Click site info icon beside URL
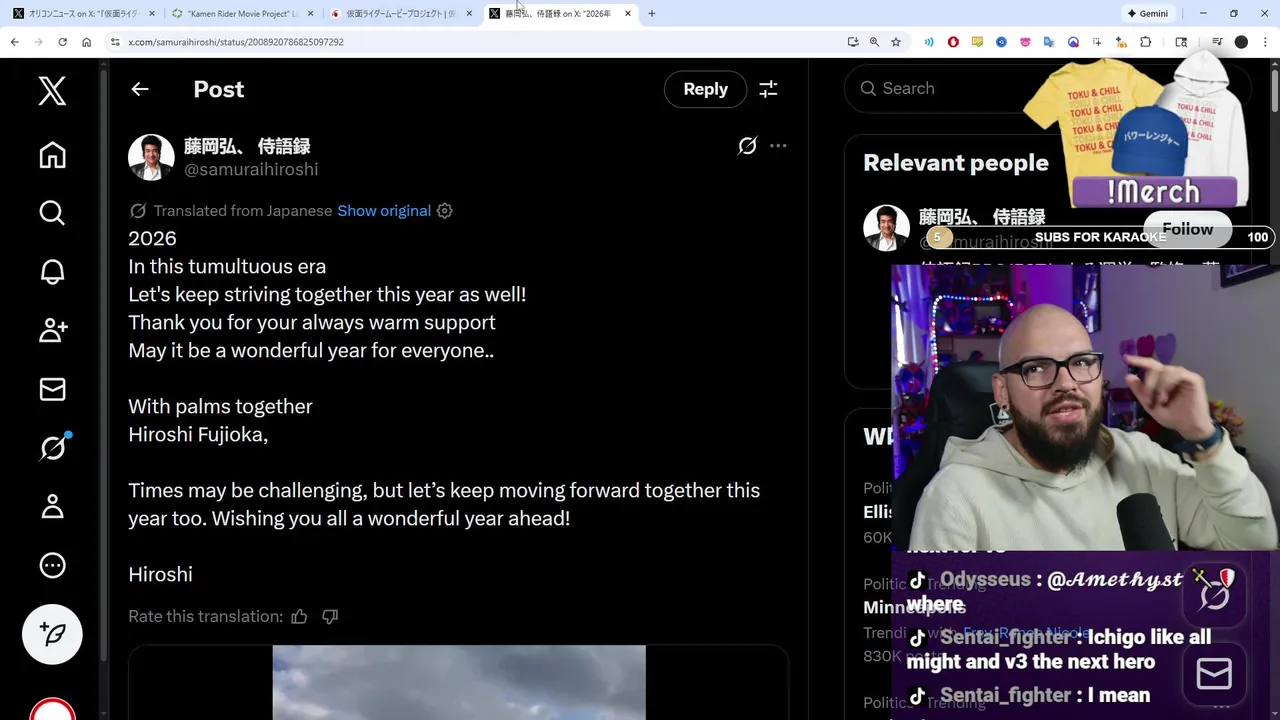 pyautogui.click(x=115, y=42)
